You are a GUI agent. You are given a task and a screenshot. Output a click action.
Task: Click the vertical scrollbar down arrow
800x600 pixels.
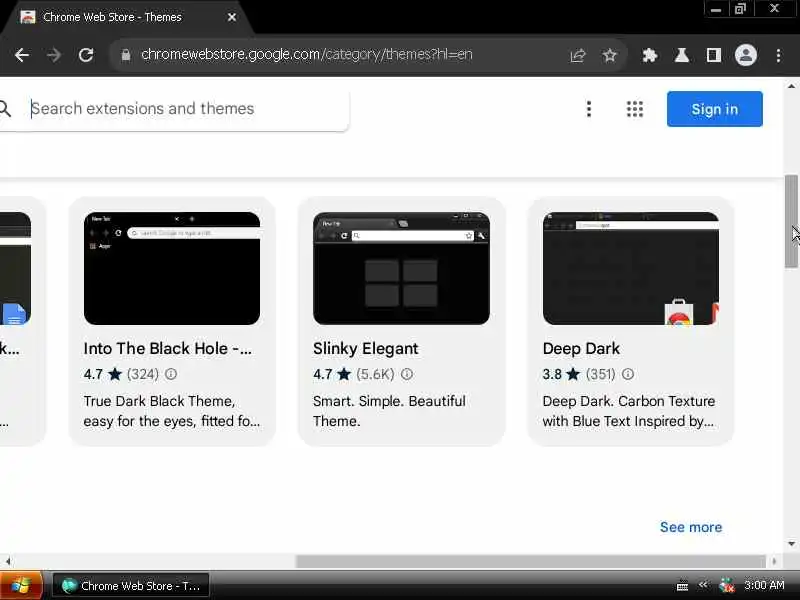click(x=791, y=544)
